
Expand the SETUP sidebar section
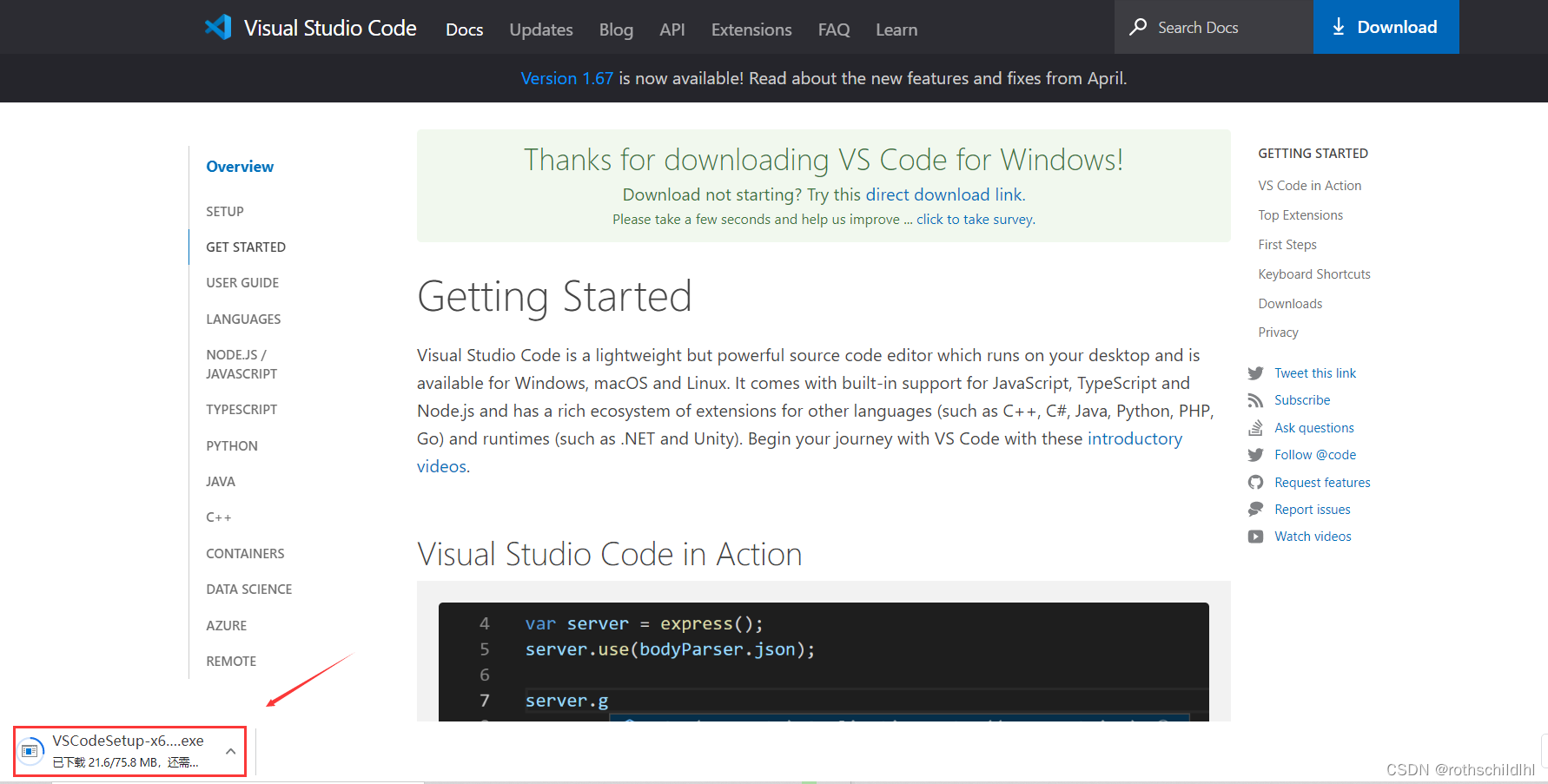pos(225,212)
